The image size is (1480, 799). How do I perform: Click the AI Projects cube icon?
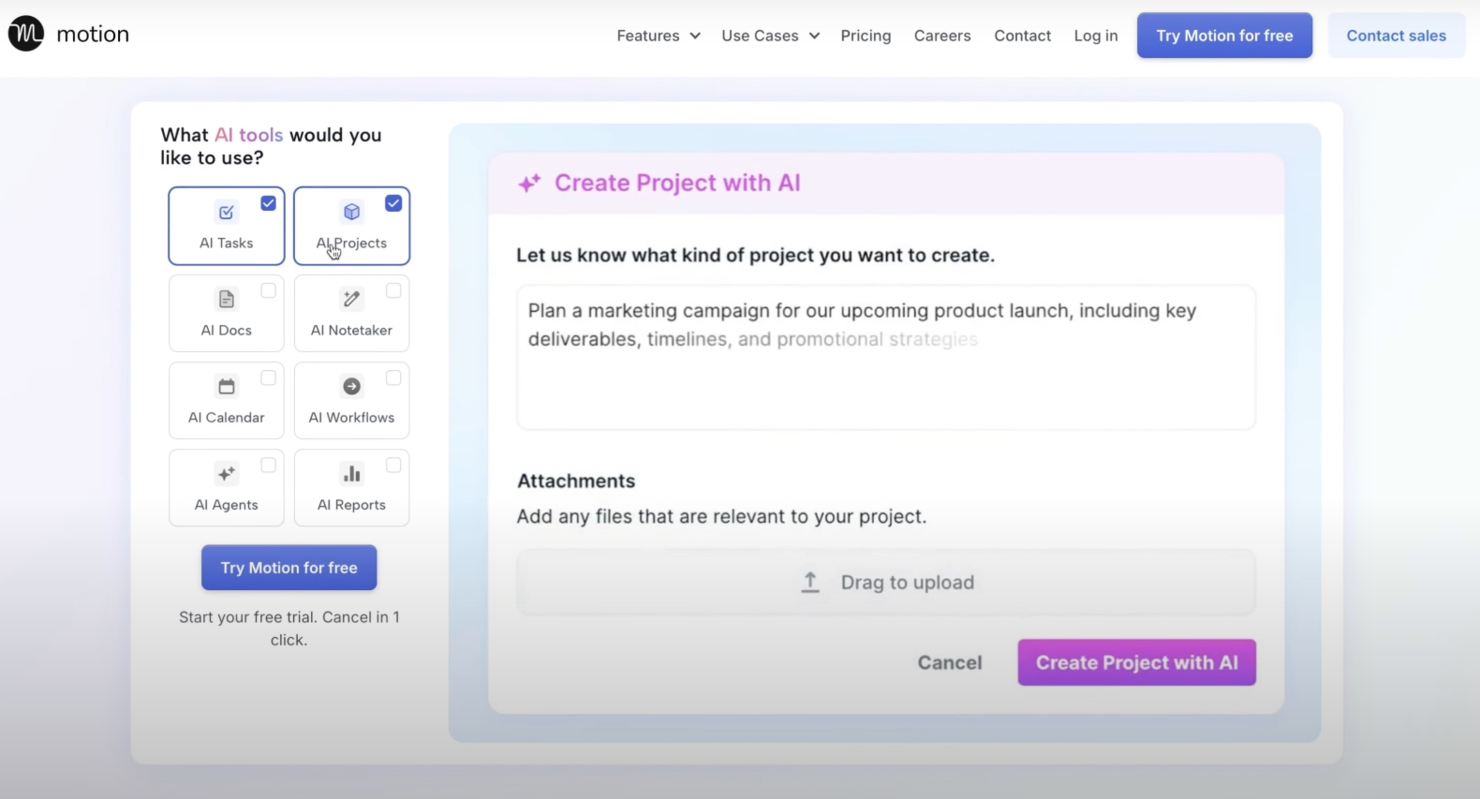[352, 212]
